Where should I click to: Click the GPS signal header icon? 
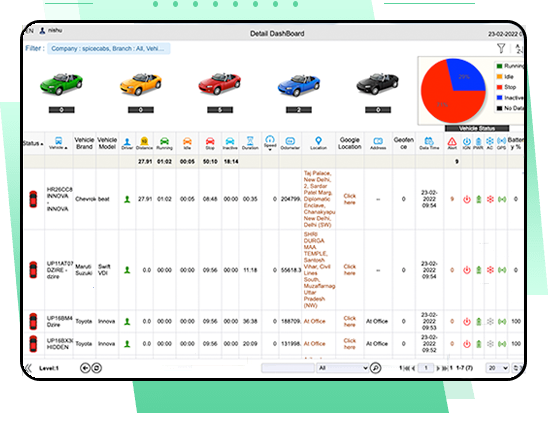(x=502, y=141)
